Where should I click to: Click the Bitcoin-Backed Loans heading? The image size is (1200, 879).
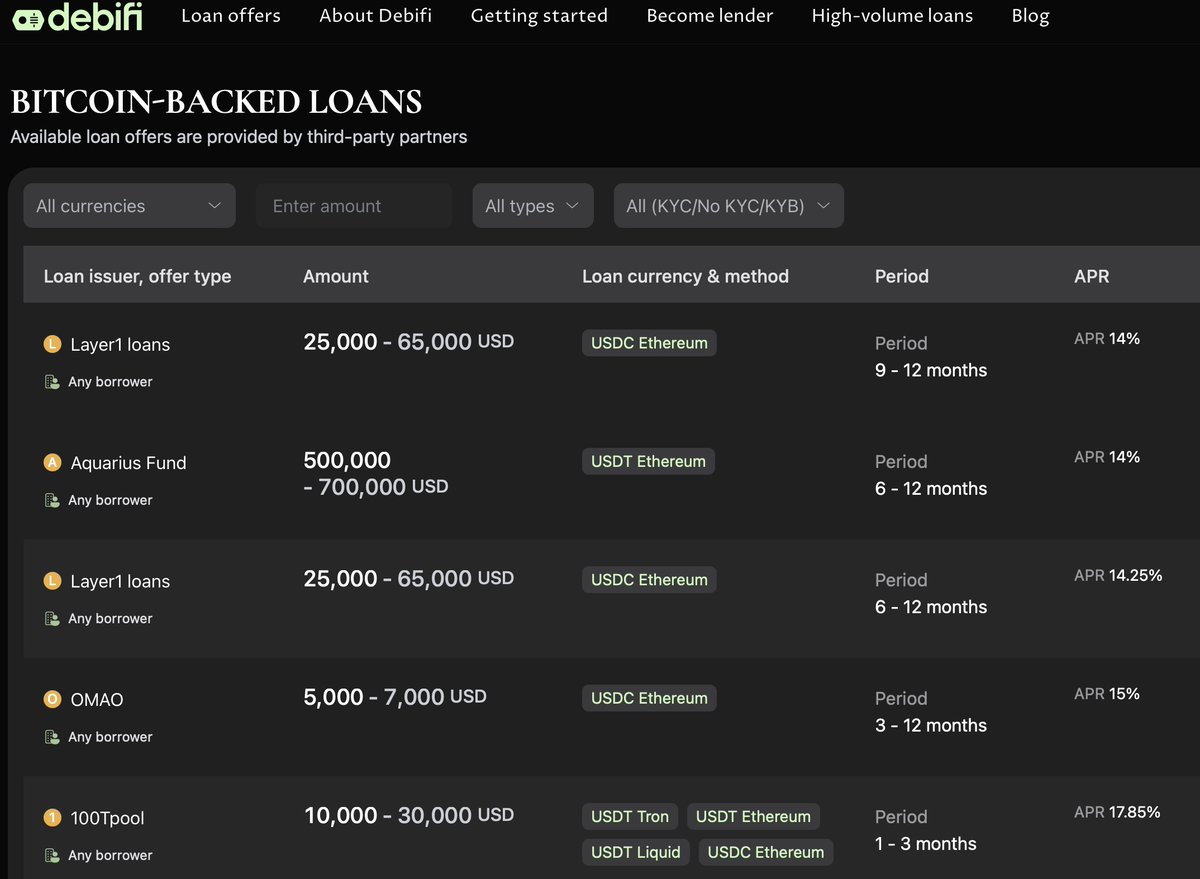coord(216,102)
